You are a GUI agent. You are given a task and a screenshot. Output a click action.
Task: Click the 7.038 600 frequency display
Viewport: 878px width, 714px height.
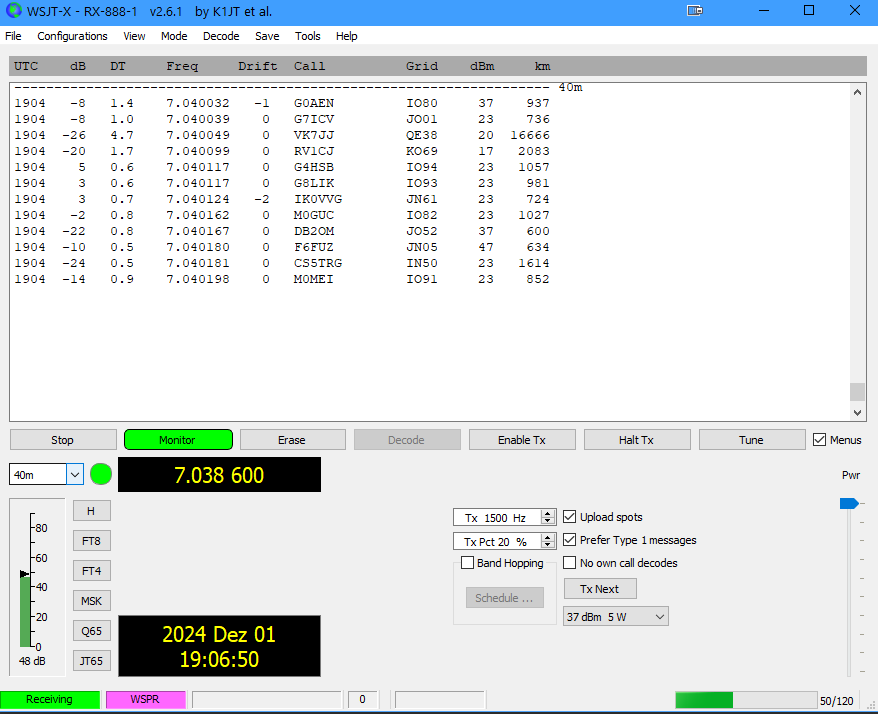tap(219, 475)
